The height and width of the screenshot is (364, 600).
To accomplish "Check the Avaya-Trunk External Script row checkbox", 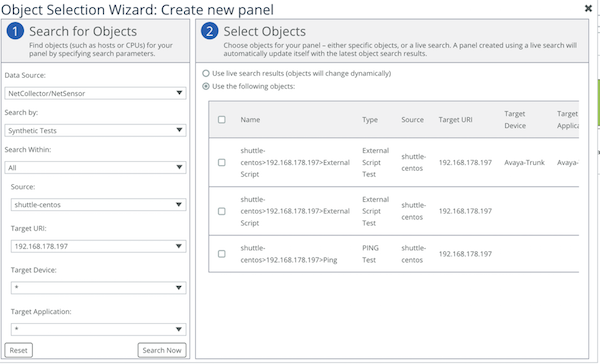I will pos(222,162).
